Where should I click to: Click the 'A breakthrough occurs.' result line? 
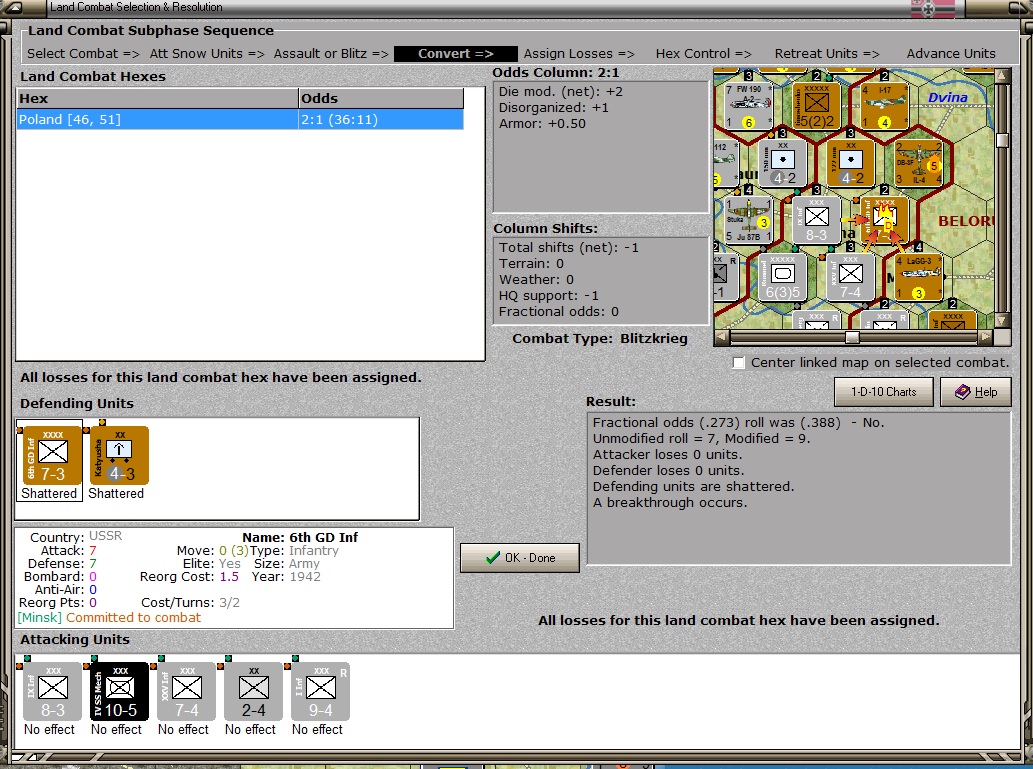pyautogui.click(x=670, y=503)
